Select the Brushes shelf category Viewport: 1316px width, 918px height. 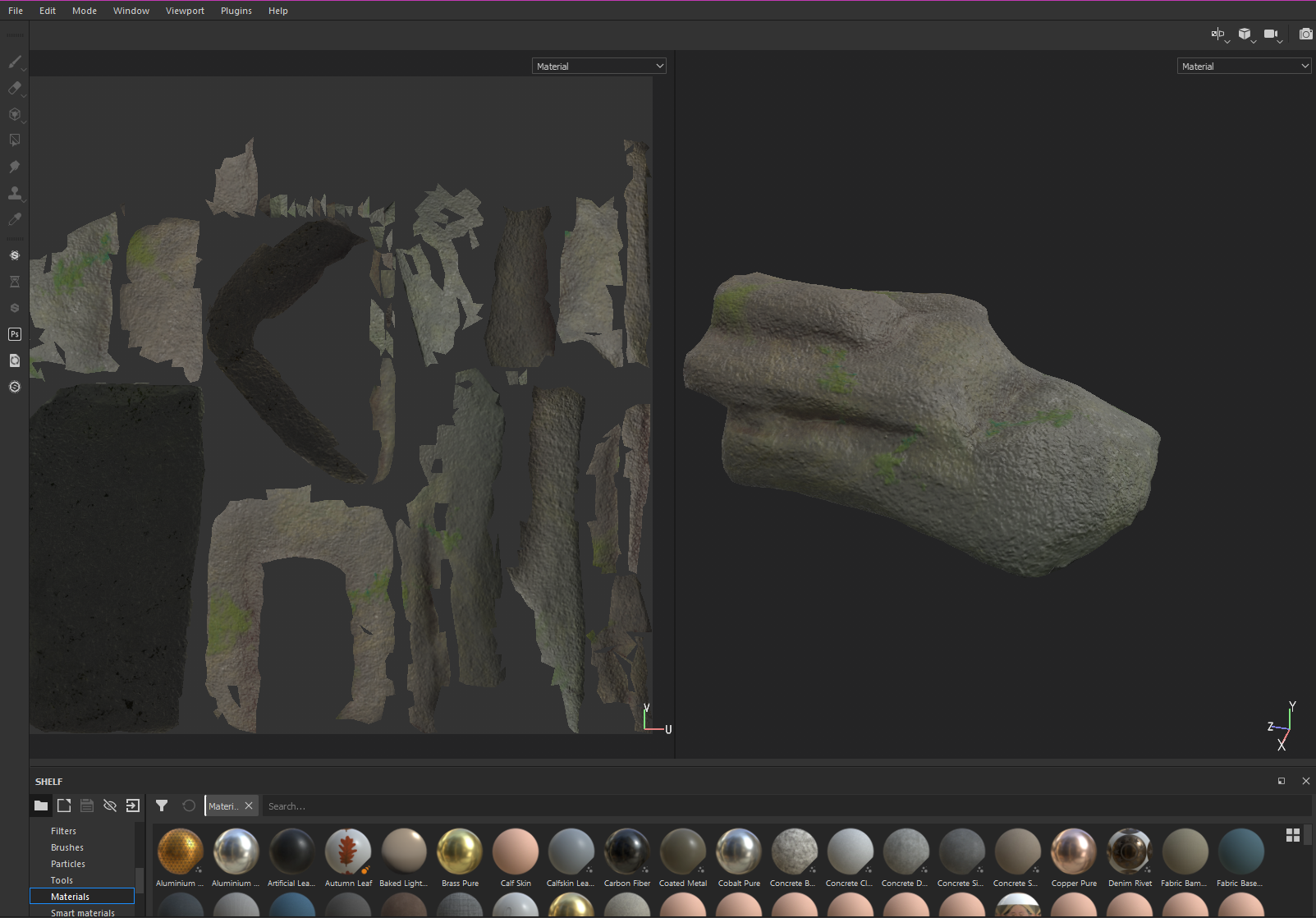click(x=67, y=847)
